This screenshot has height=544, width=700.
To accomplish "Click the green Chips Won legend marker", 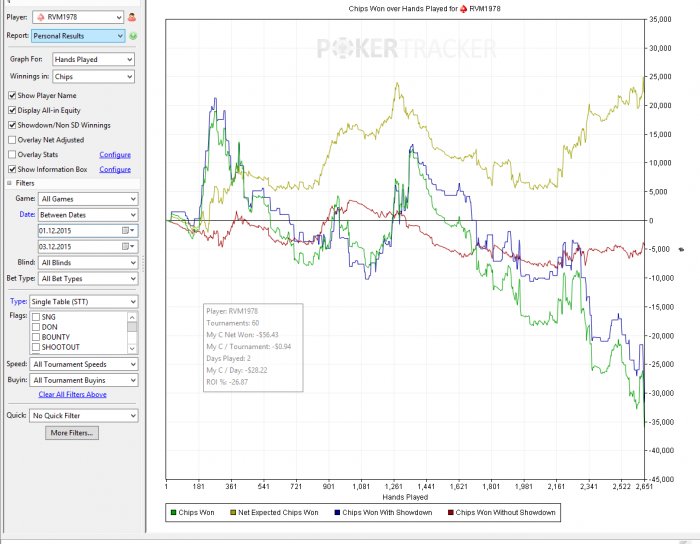I will [x=173, y=513].
